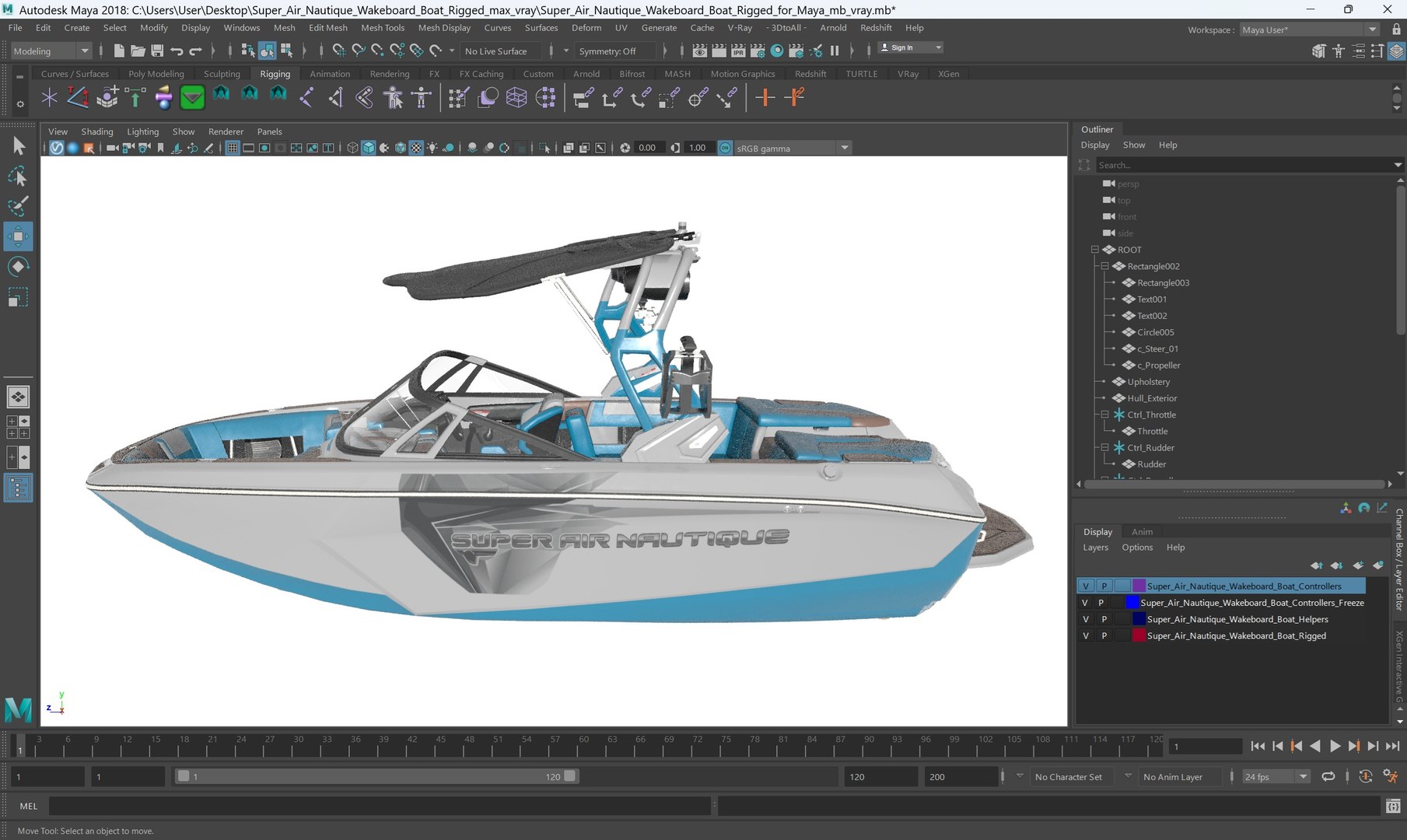
Task: Open the Anim tab in Layer Editor
Action: [x=1142, y=532]
